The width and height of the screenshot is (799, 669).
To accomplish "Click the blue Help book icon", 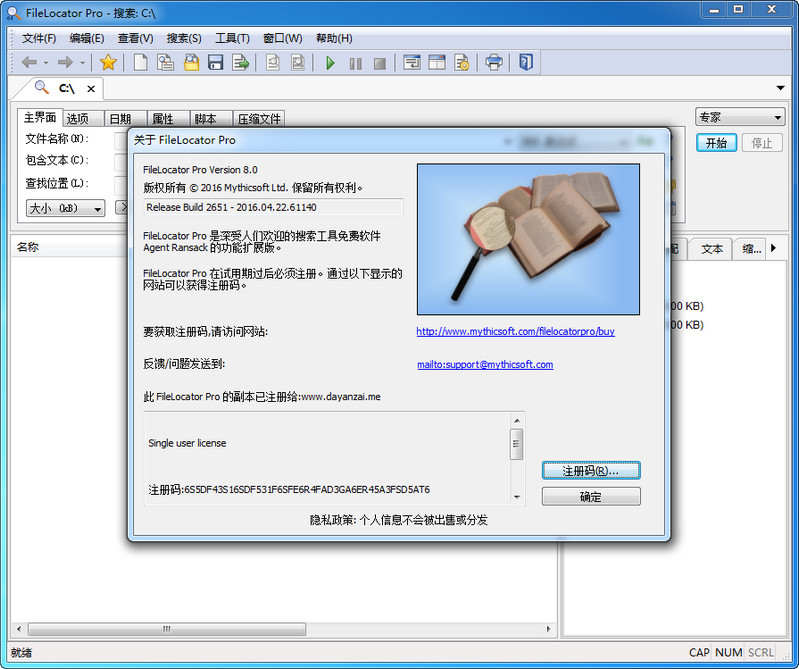I will tap(526, 62).
